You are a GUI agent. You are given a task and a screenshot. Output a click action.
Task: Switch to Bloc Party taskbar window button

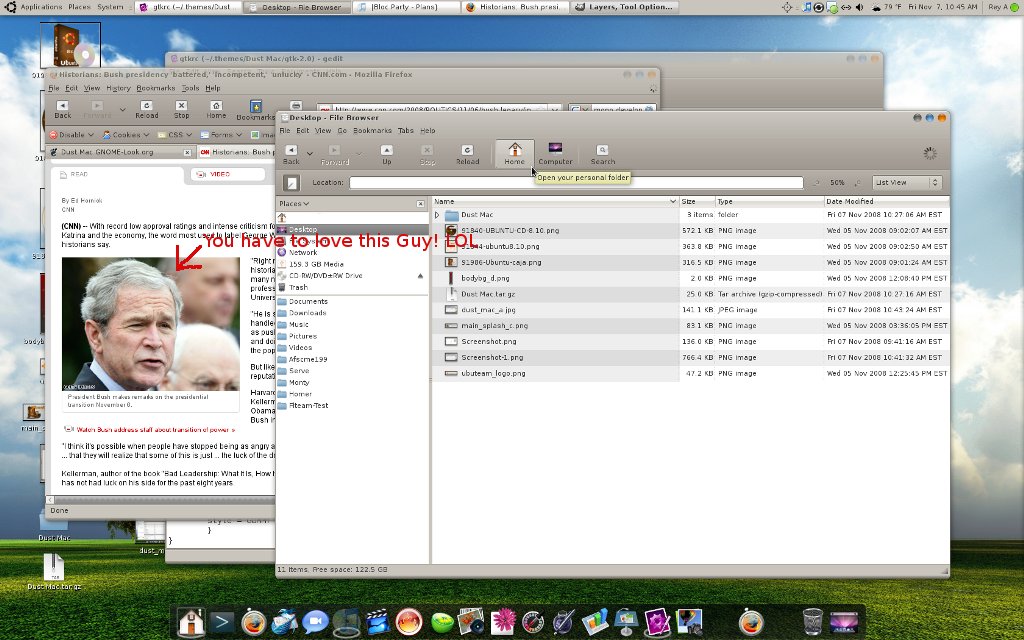405,7
